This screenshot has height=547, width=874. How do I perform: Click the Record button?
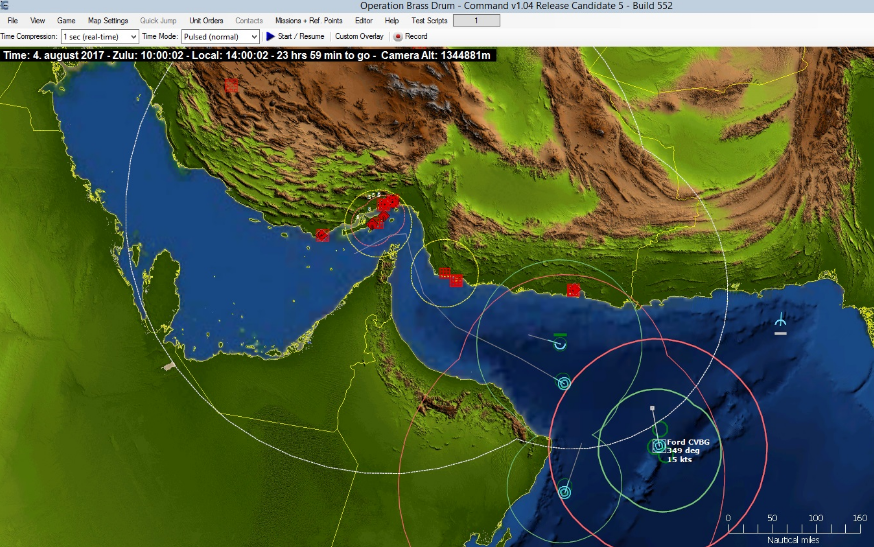(410, 36)
